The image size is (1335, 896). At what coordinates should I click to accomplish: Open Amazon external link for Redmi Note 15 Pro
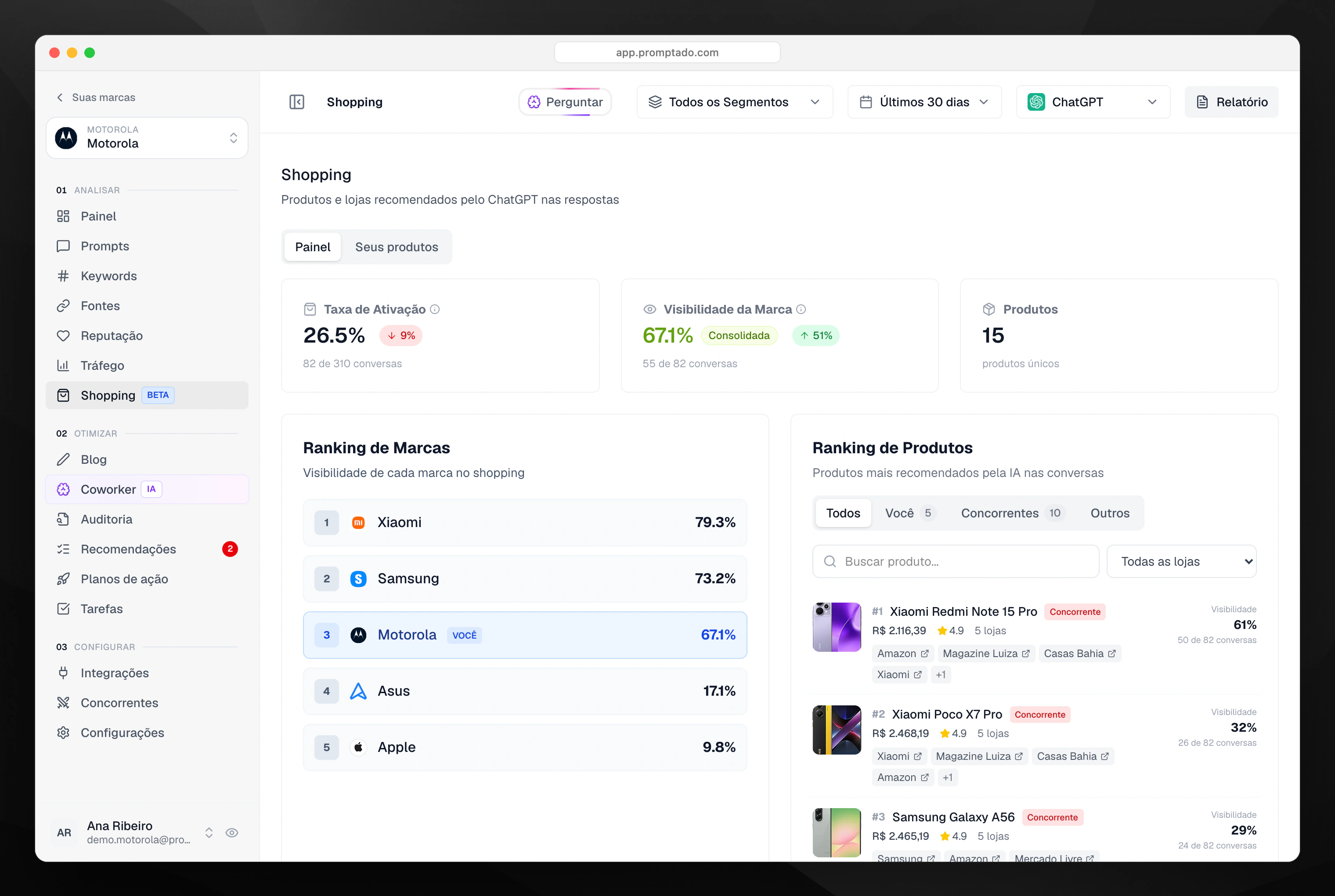(902, 653)
